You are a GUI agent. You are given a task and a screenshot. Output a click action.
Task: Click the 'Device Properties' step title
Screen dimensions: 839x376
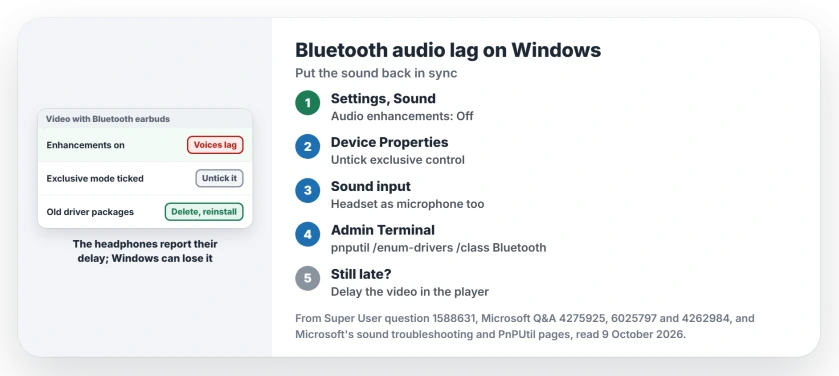click(x=390, y=142)
